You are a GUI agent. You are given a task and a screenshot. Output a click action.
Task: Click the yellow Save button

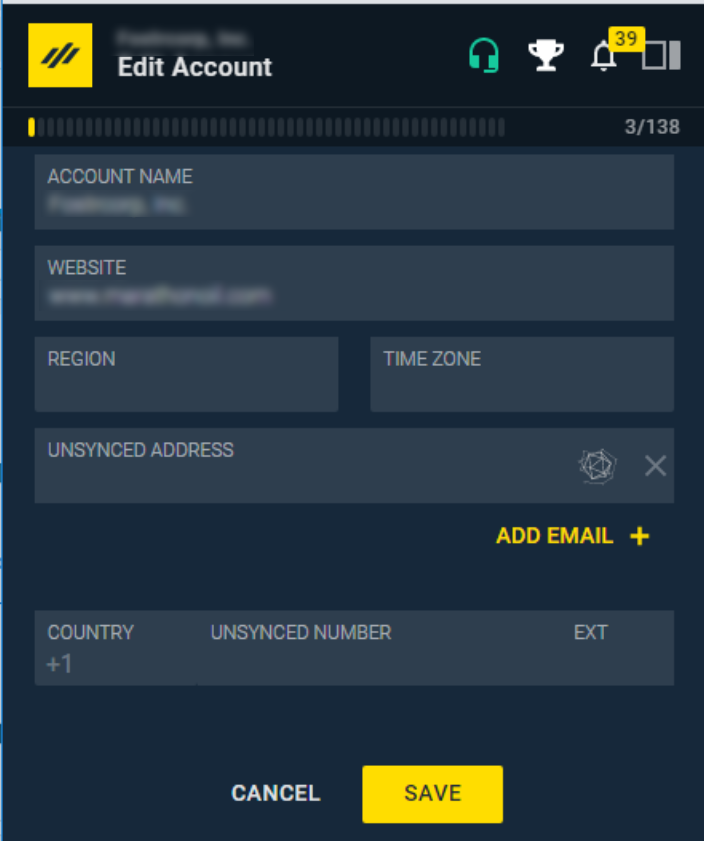coord(433,794)
